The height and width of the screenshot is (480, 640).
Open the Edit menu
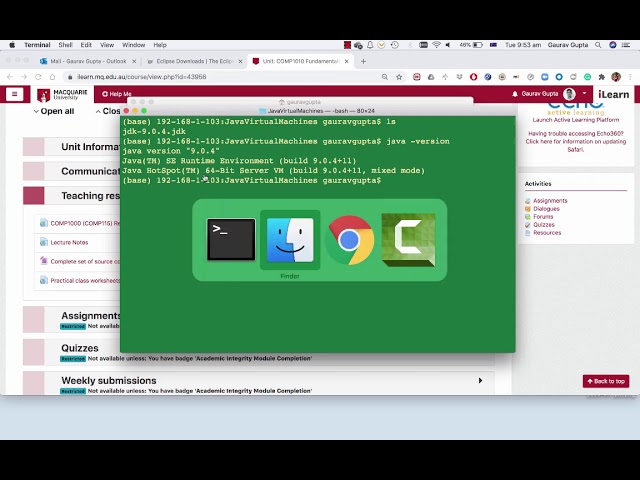[86, 45]
